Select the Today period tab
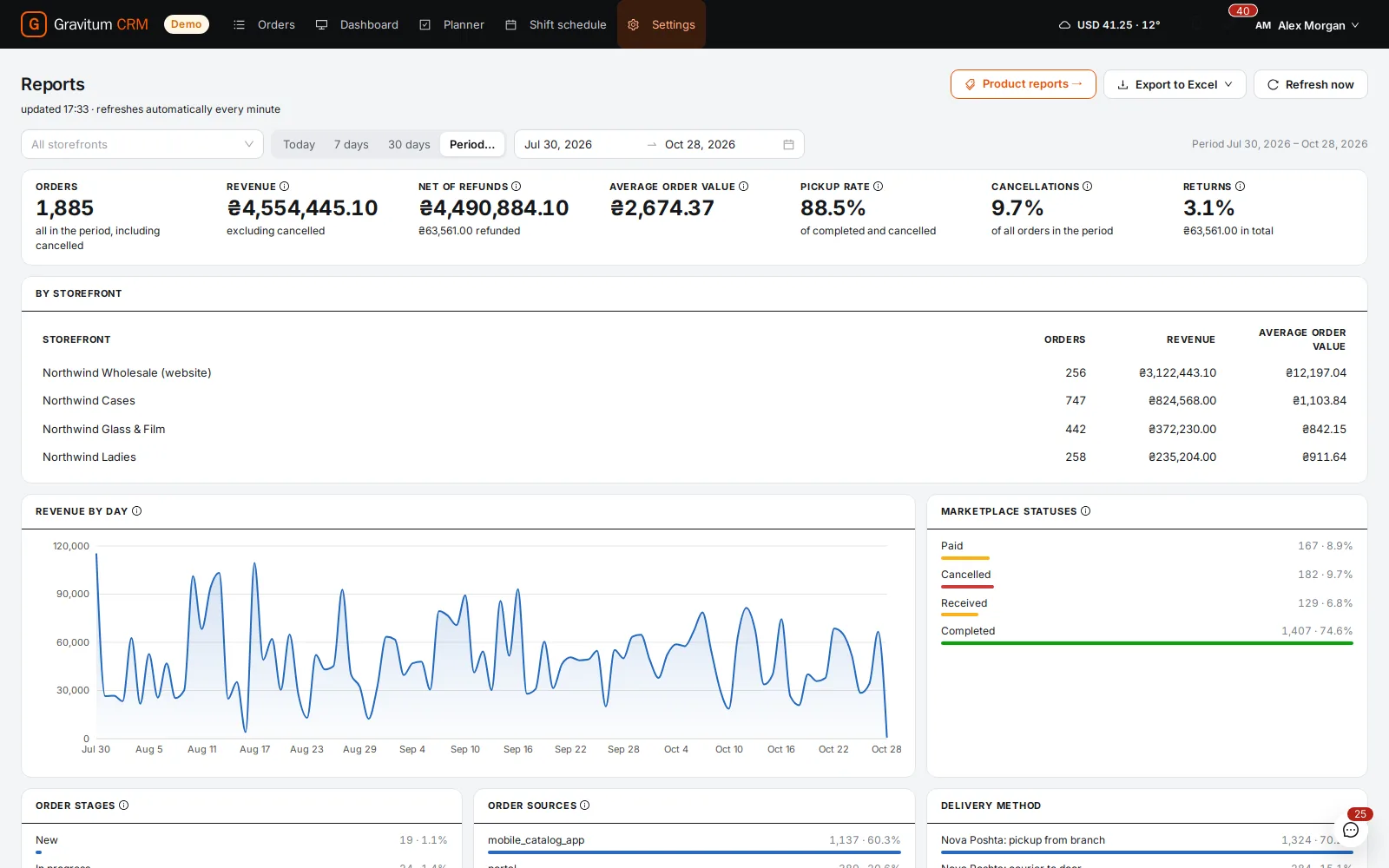 tap(299, 144)
